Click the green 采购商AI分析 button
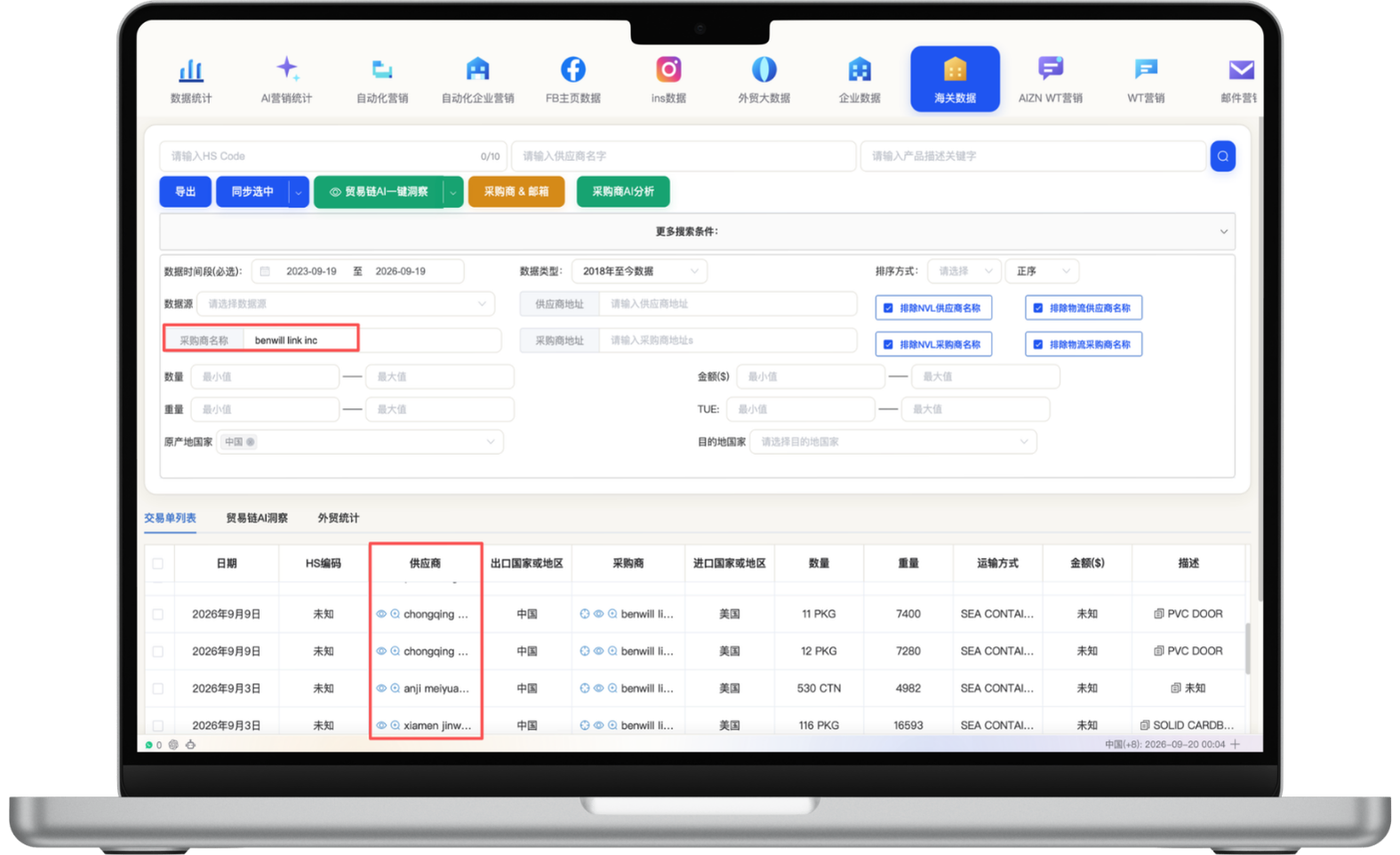 click(x=623, y=192)
